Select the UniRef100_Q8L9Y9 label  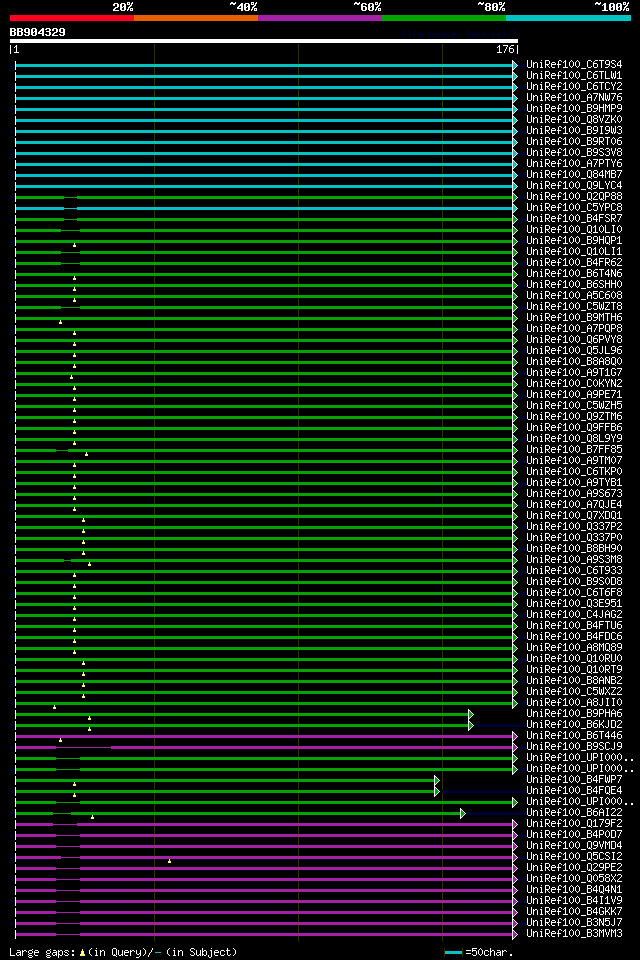[574, 439]
